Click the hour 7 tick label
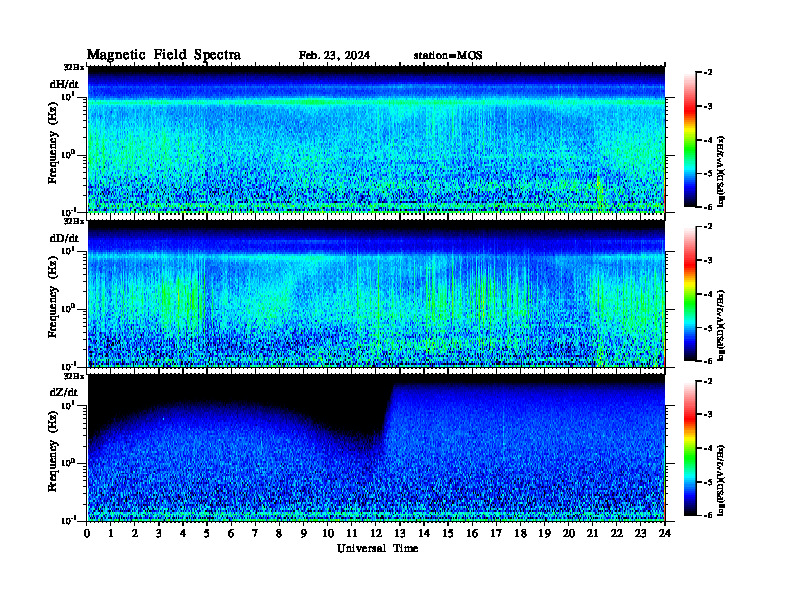Screen dimensions: 792x612 click(256, 533)
